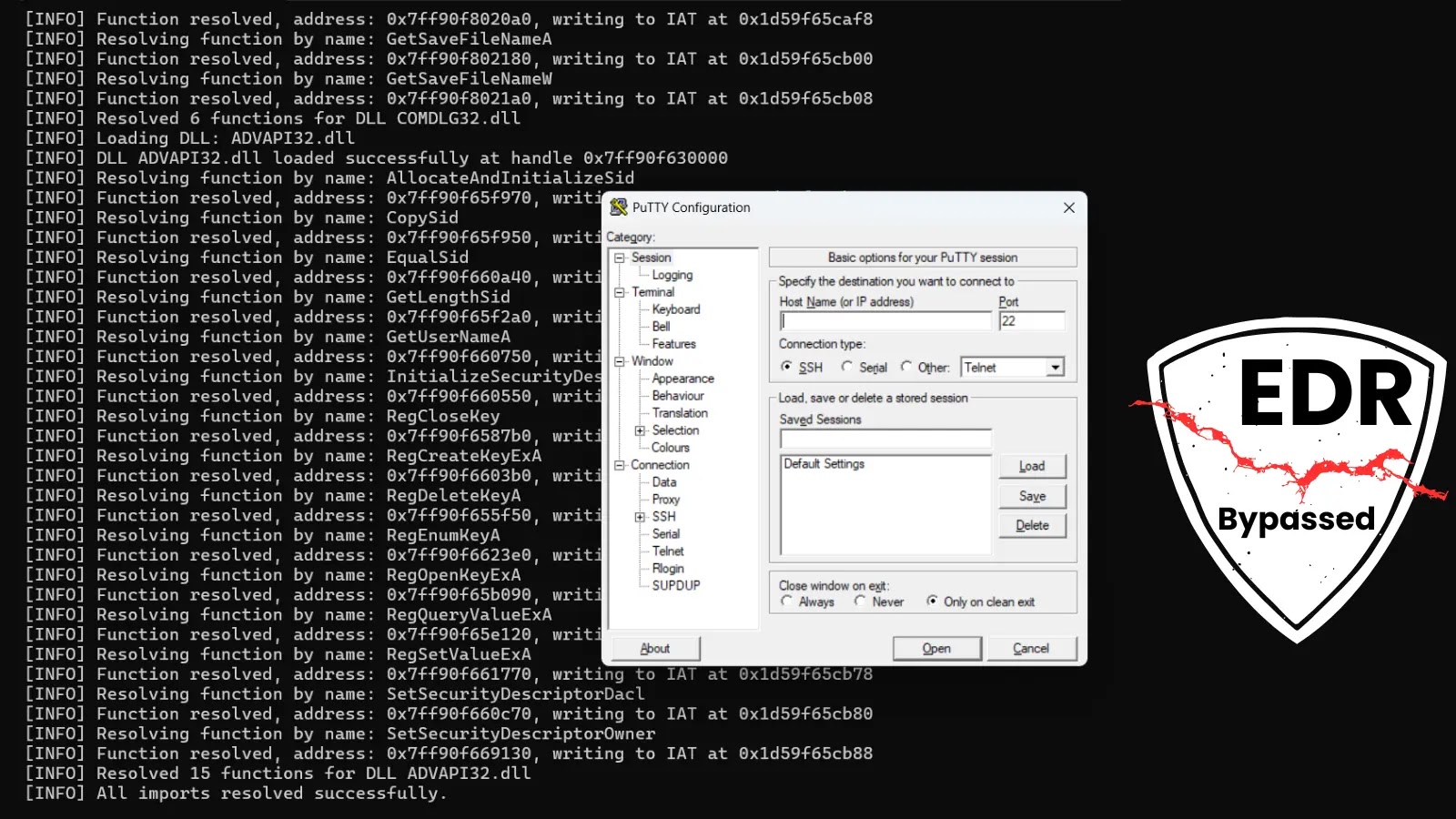The image size is (1456, 819).
Task: Select the Keyboard category under Terminal
Action: pyautogui.click(x=675, y=308)
